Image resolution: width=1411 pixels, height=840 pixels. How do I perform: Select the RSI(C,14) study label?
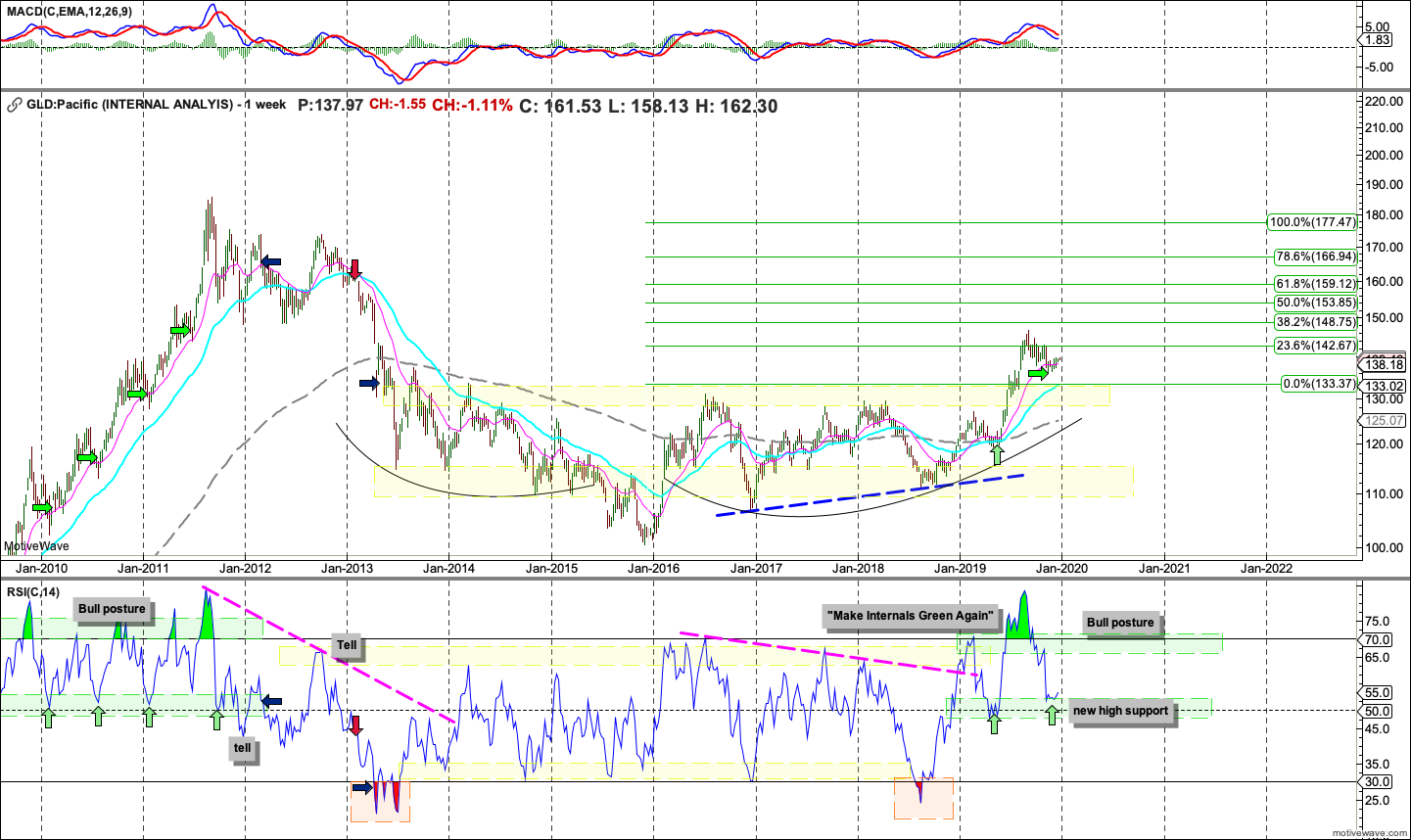click(31, 591)
